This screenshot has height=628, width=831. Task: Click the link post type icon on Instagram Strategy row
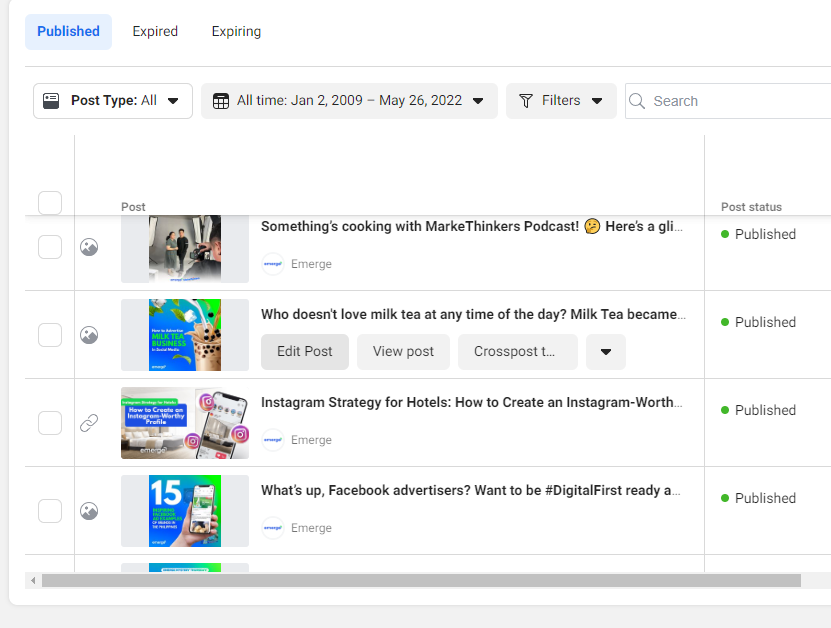[89, 423]
